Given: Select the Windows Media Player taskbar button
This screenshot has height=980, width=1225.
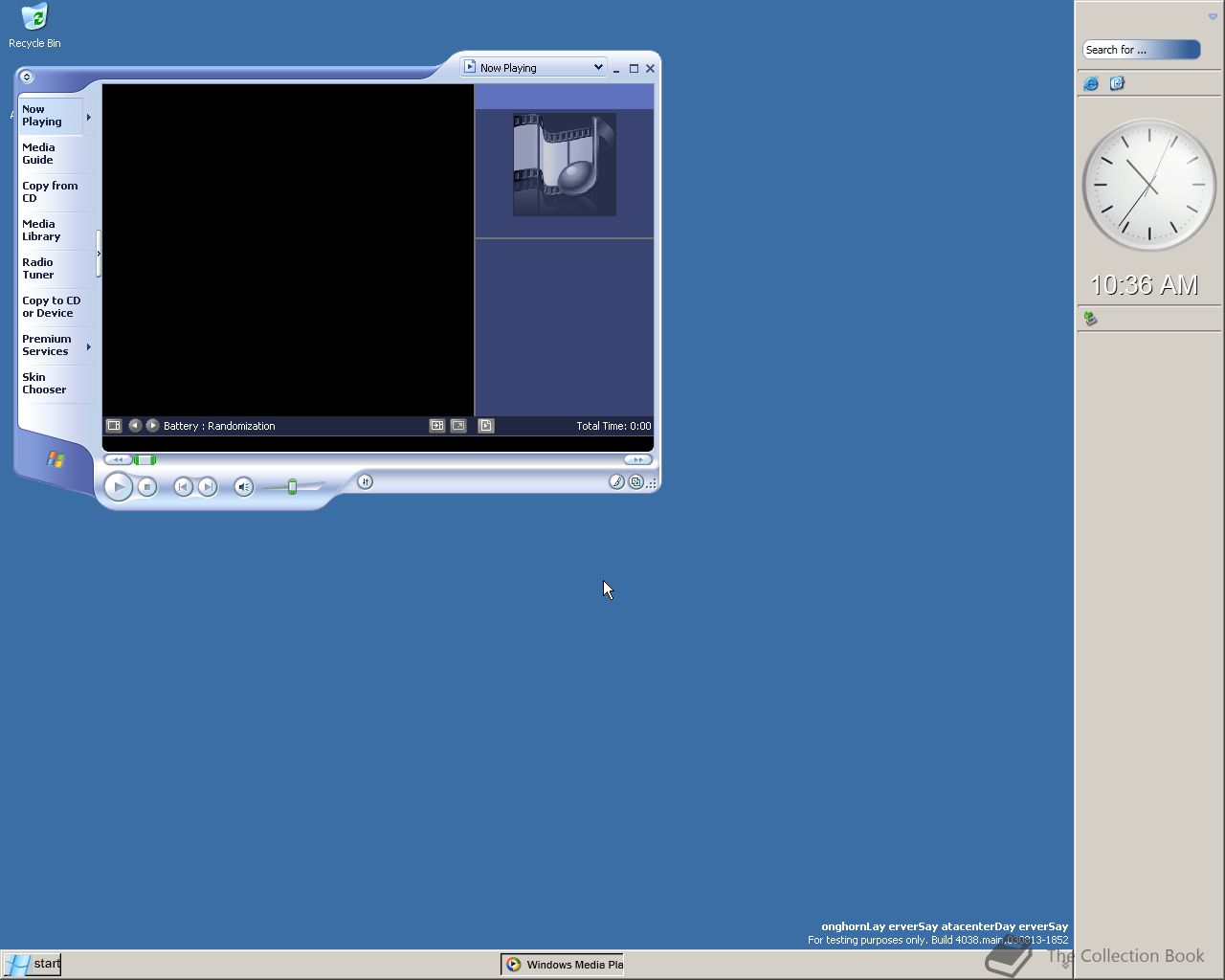Looking at the screenshot, I should pyautogui.click(x=563, y=965).
